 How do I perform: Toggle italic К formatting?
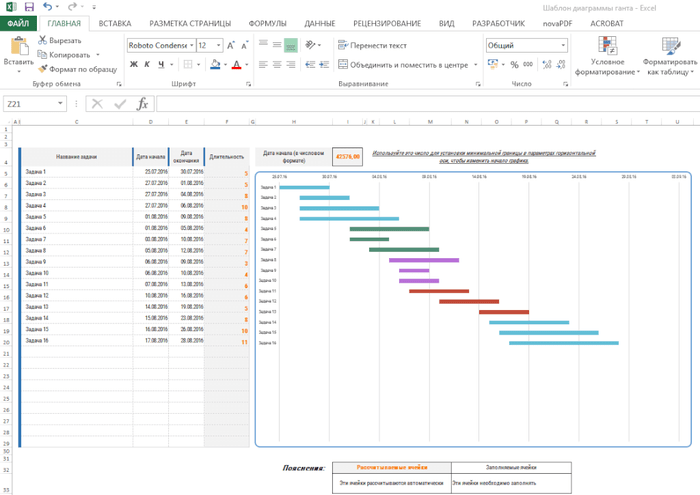tap(146, 64)
